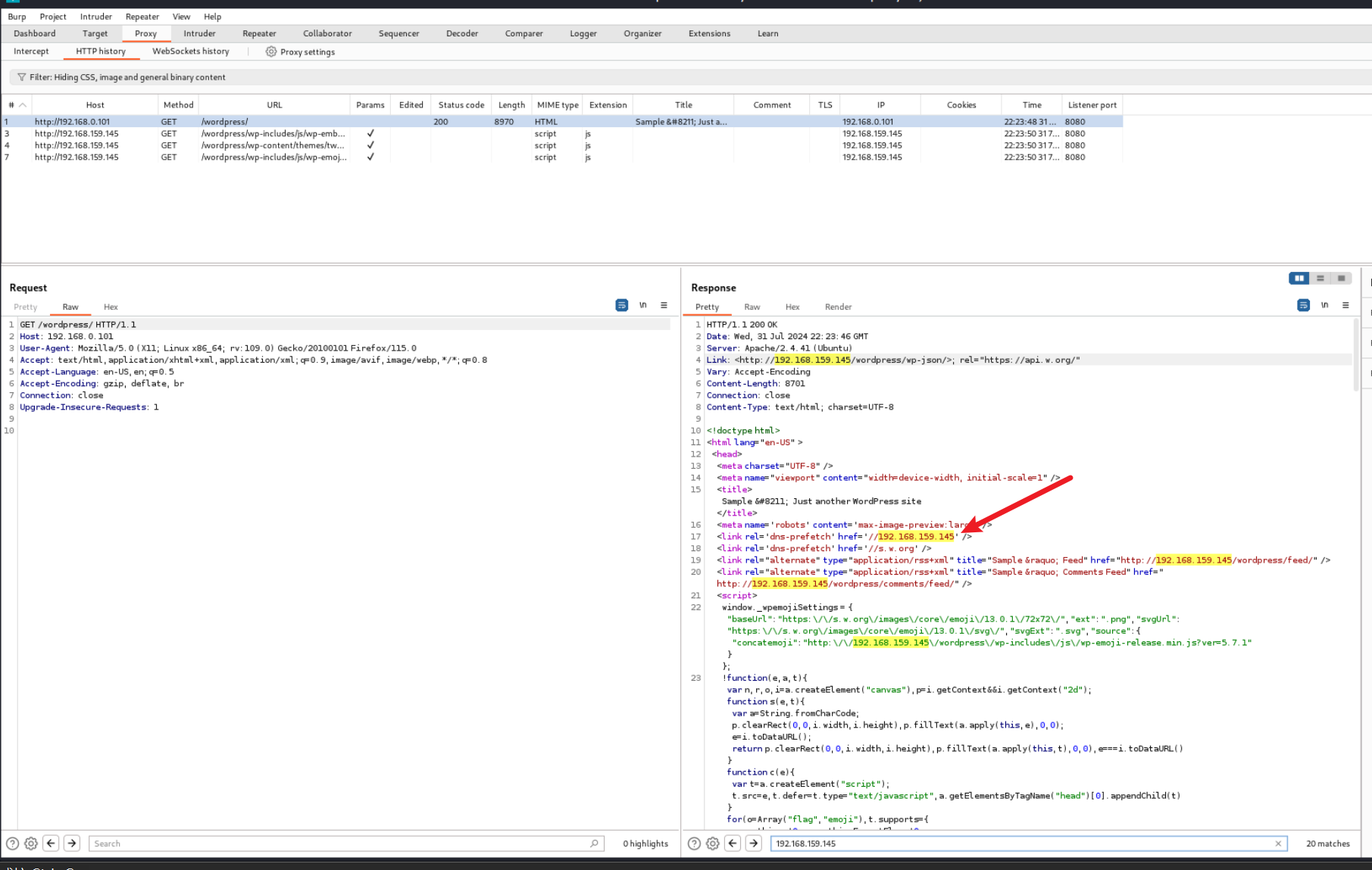
Task: Switch to the Organizer tab
Action: 642,33
